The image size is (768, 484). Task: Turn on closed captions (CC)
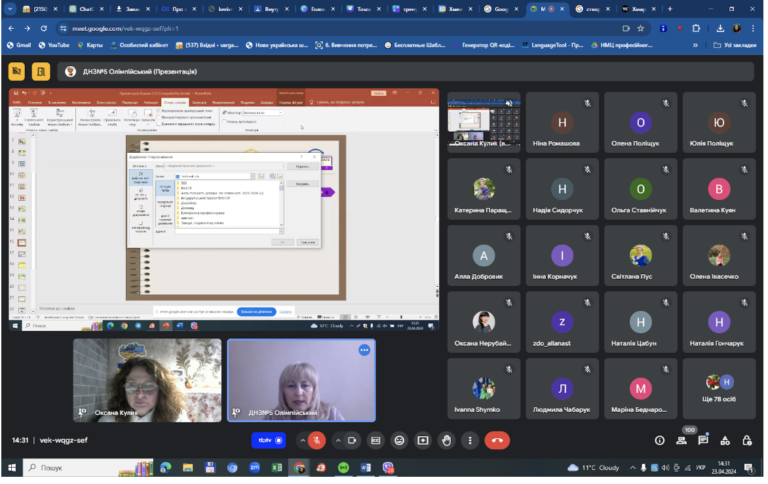pos(376,441)
